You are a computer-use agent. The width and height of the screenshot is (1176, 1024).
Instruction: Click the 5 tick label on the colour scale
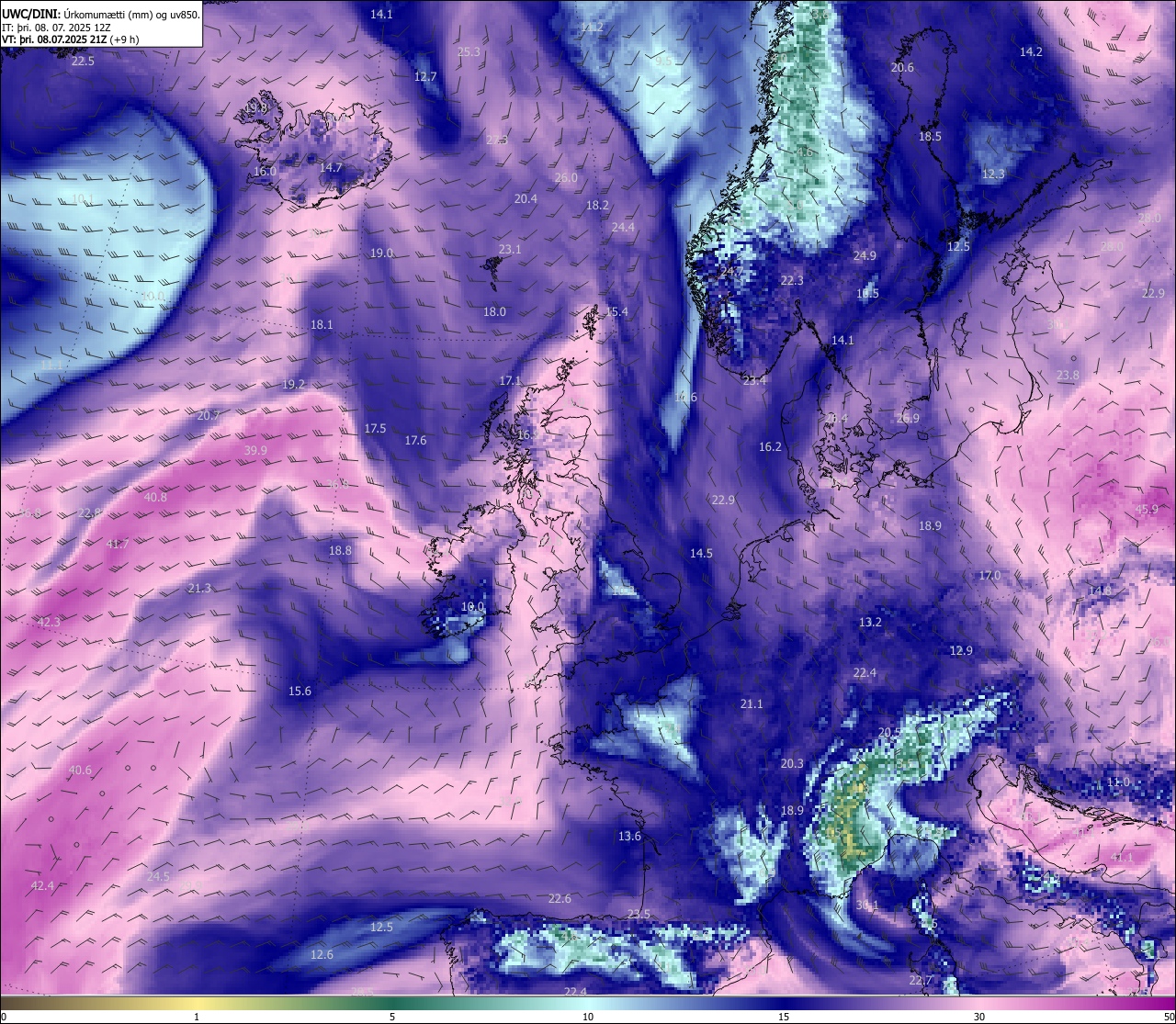coord(392,1017)
